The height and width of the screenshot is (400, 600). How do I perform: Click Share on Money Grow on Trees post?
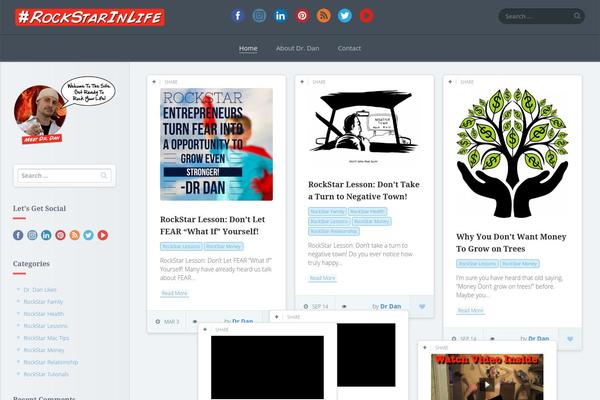(x=467, y=82)
